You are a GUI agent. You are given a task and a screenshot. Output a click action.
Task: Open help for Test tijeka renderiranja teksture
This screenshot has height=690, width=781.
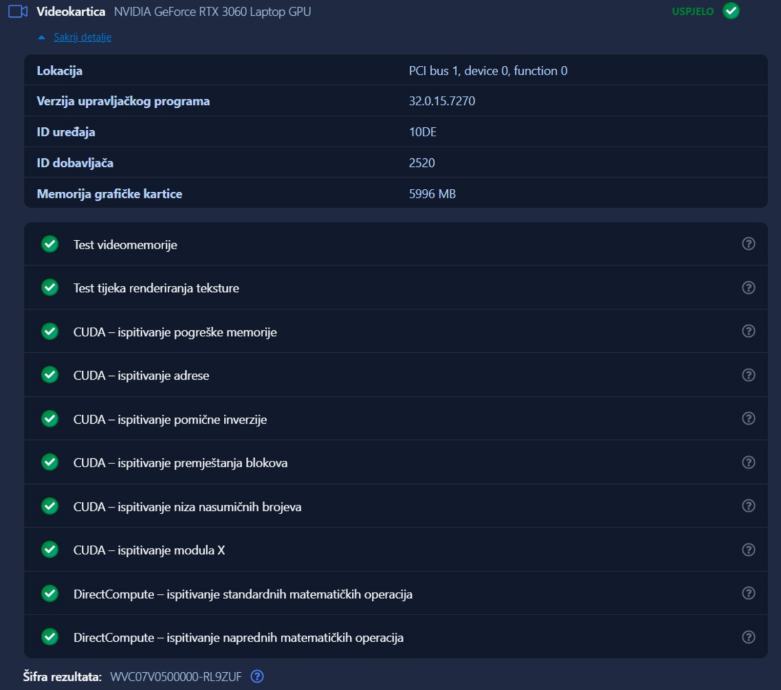click(x=748, y=287)
